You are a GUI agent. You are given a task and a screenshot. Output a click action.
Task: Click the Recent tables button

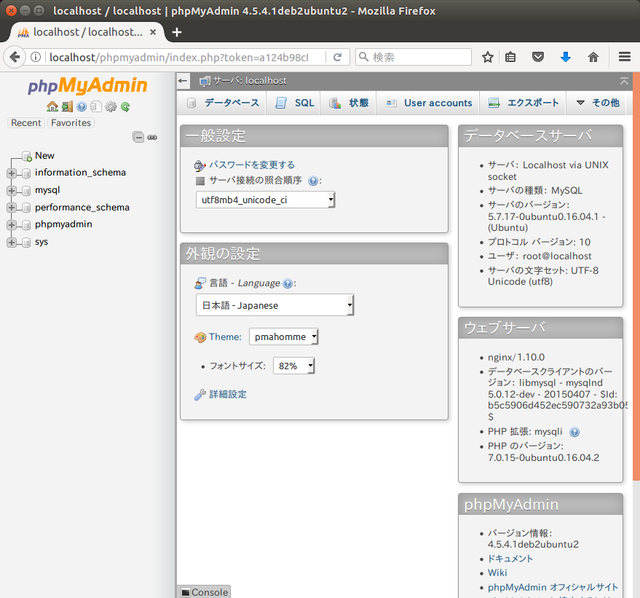coord(26,123)
